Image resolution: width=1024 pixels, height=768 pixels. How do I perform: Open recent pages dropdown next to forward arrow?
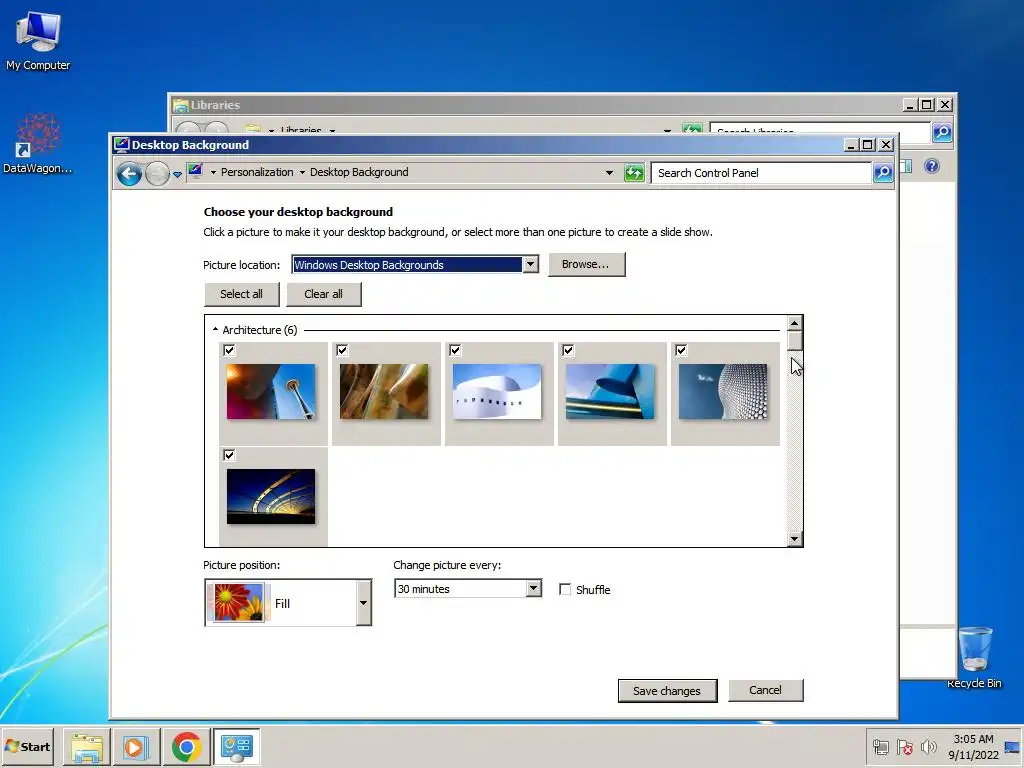point(177,174)
